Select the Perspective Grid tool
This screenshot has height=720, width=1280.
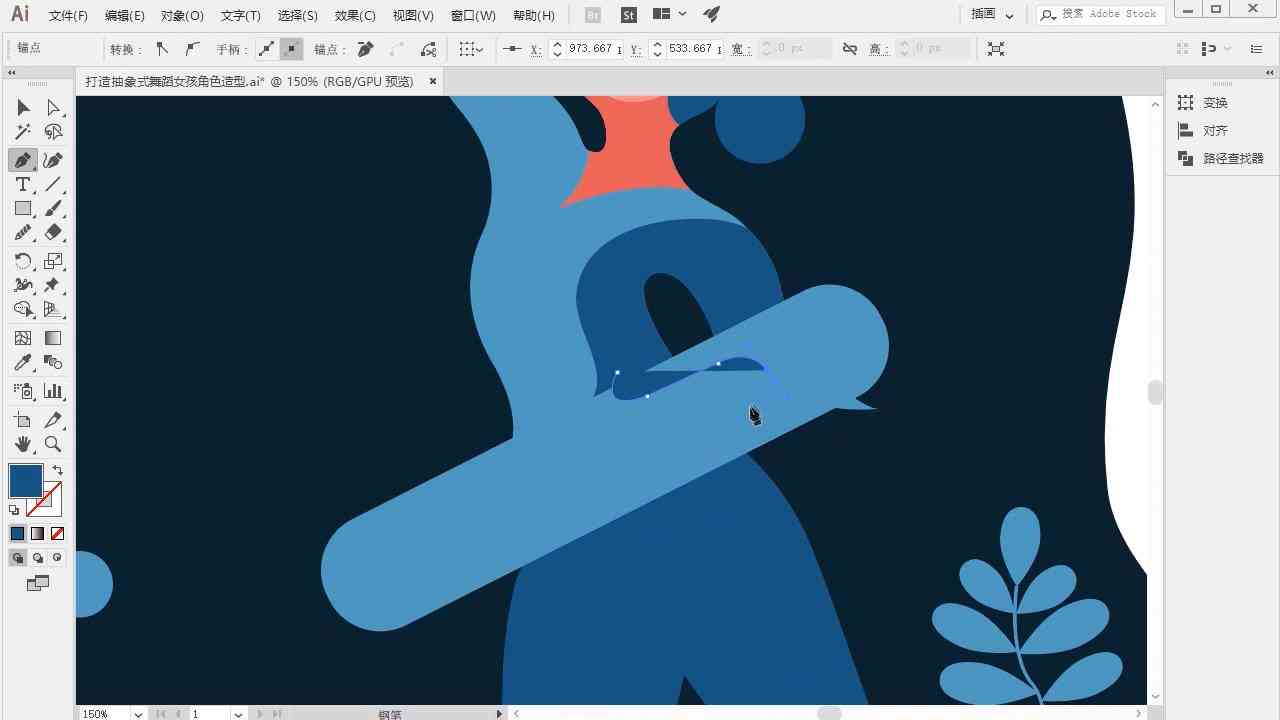53,310
